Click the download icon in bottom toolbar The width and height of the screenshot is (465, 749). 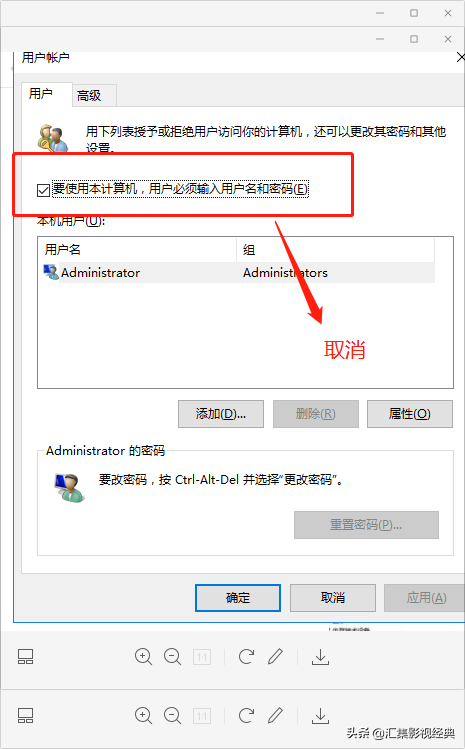[x=321, y=716]
